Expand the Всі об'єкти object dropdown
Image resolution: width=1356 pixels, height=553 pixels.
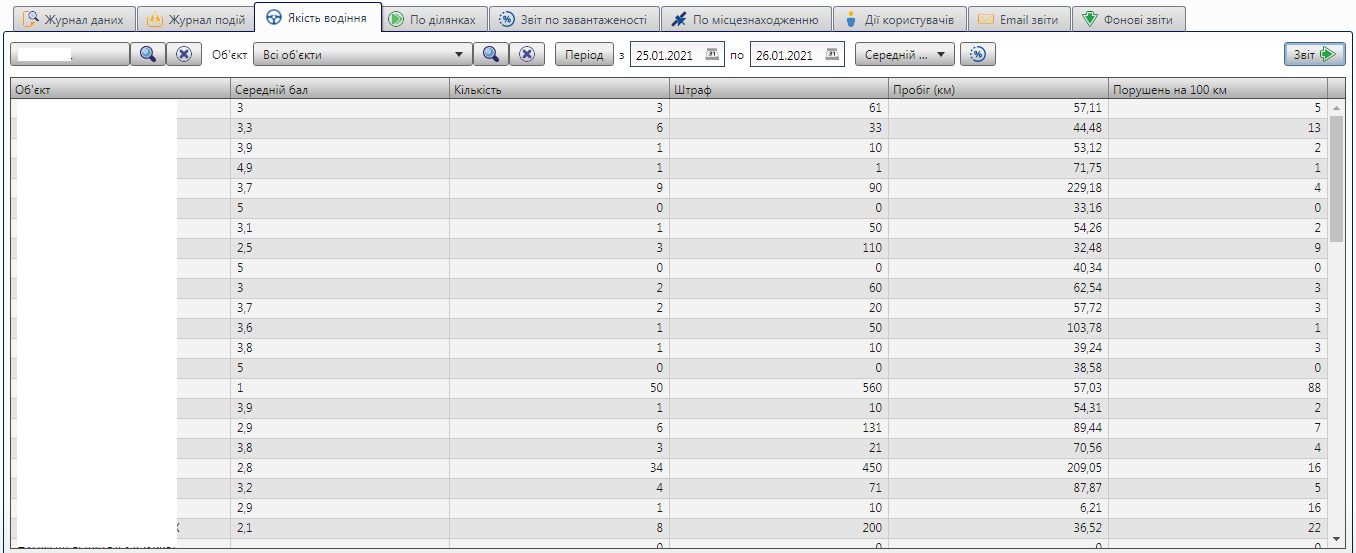(x=458, y=55)
